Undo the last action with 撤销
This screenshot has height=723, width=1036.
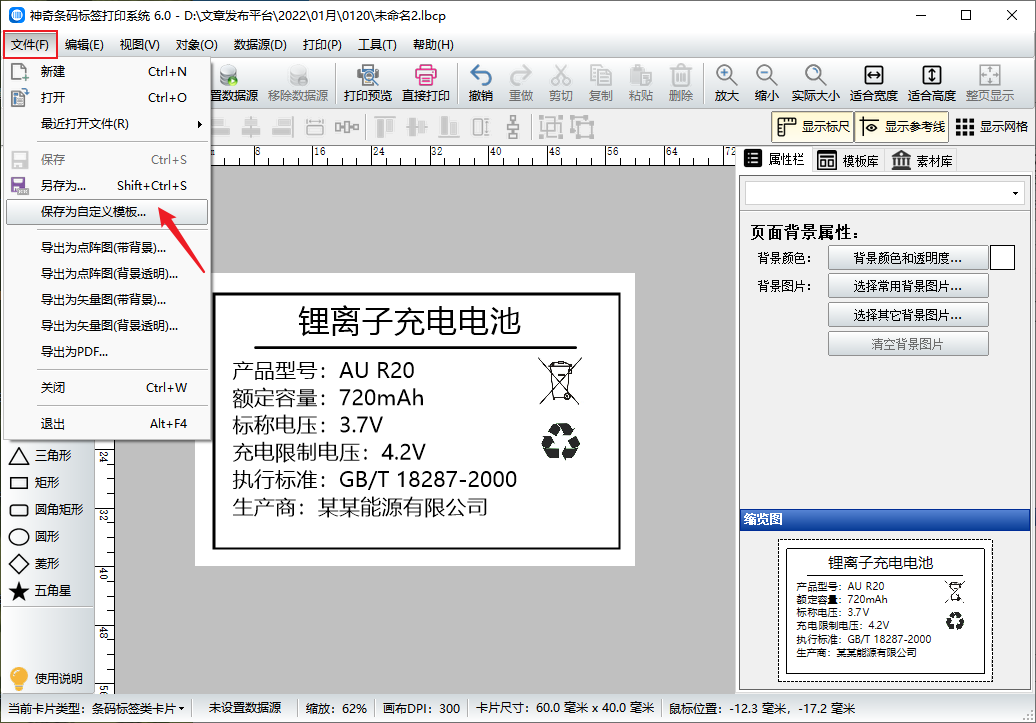click(x=480, y=83)
